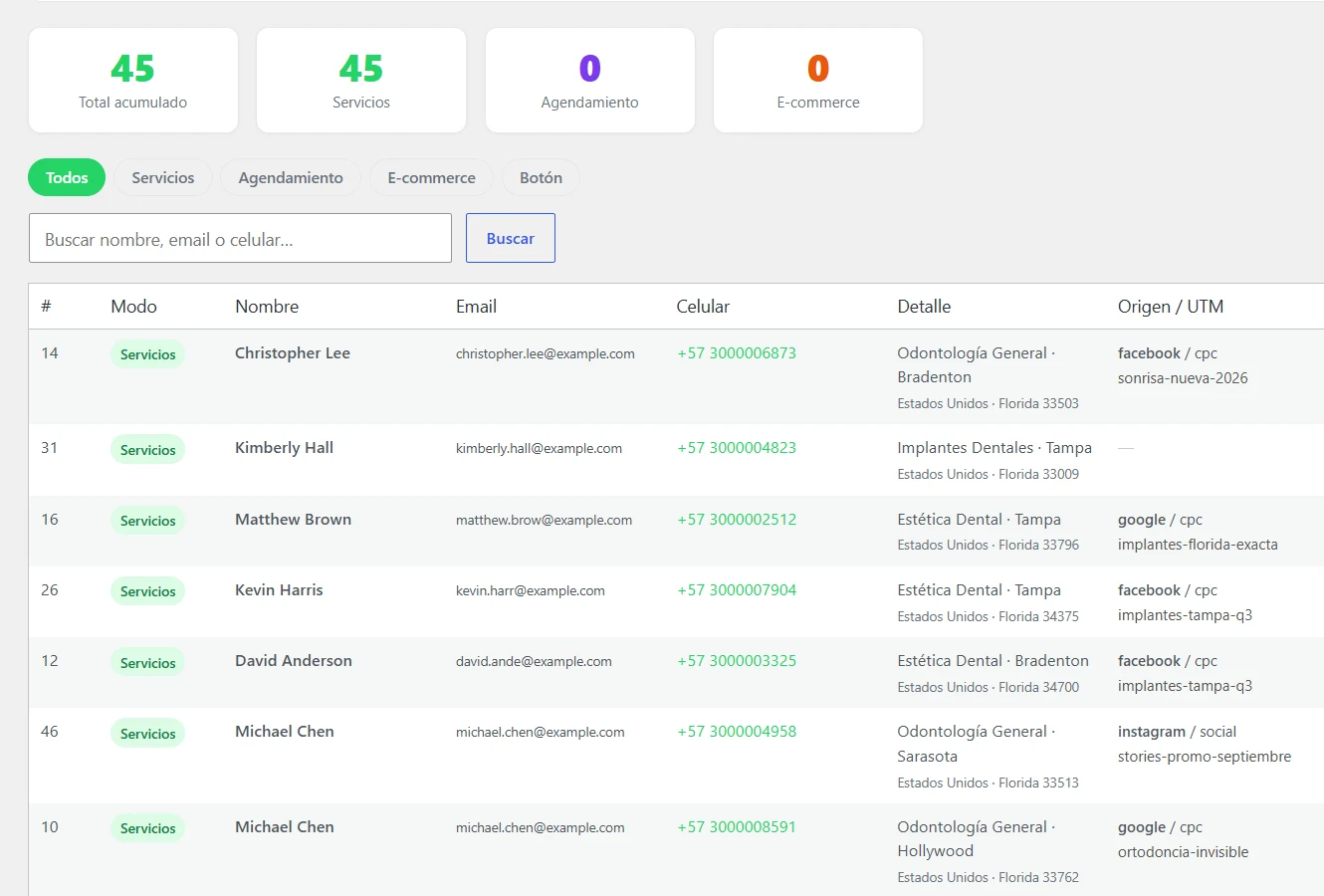The image size is (1324, 896).
Task: Open the Total acumulado stat card
Action: (x=133, y=80)
